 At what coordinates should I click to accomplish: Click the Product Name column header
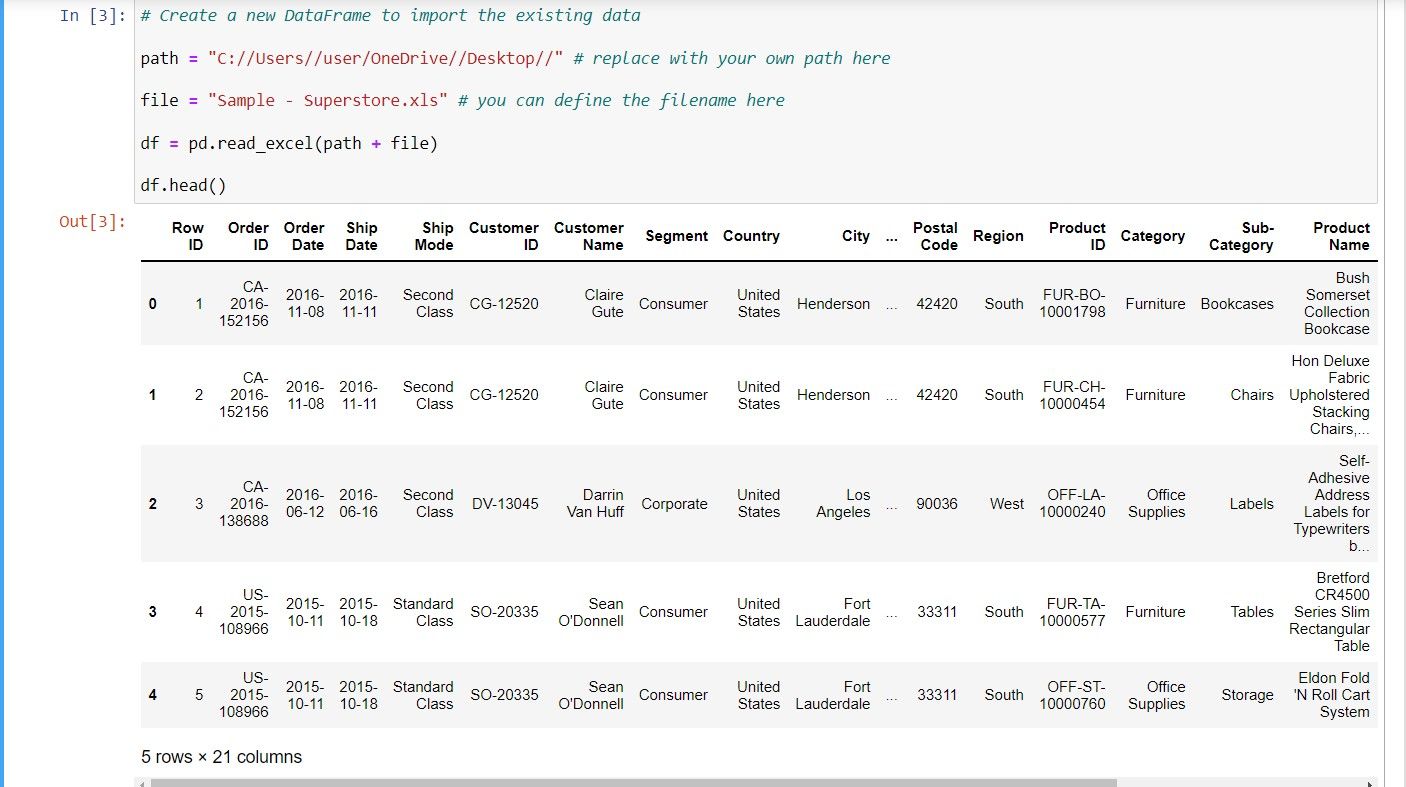pyautogui.click(x=1340, y=236)
